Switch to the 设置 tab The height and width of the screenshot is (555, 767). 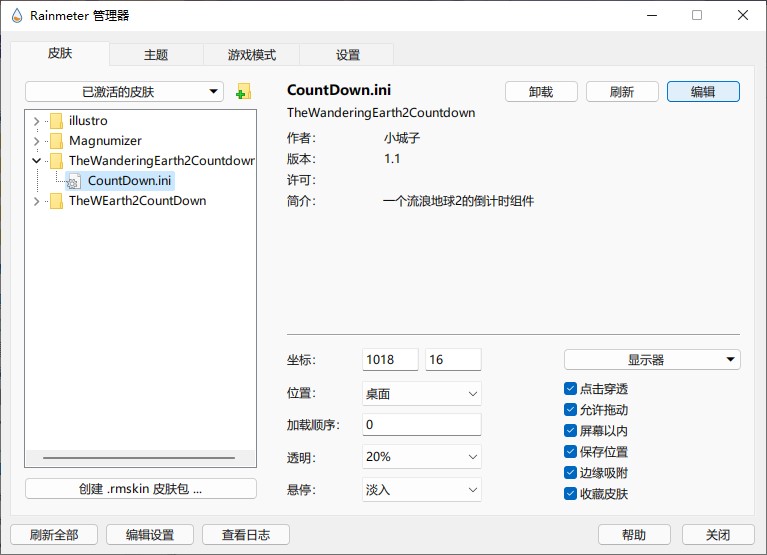[x=347, y=55]
